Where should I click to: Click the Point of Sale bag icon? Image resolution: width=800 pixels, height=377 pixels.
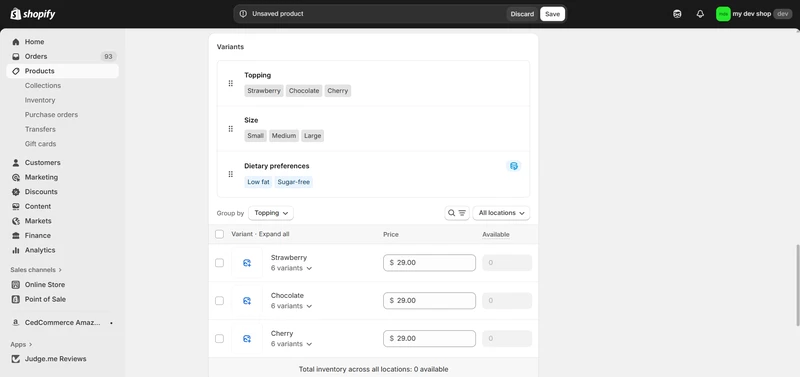[16, 299]
